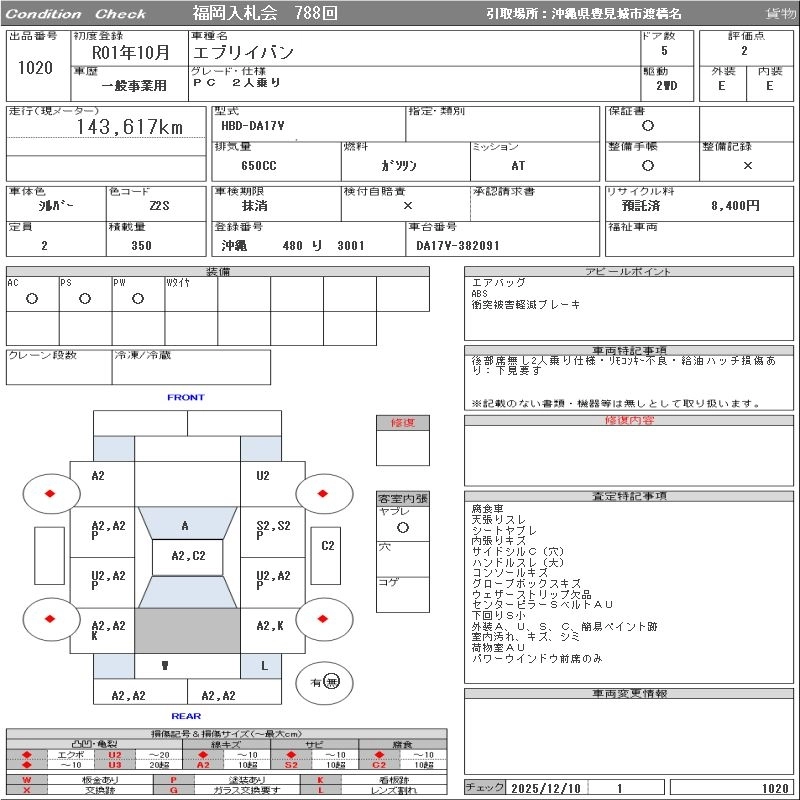Click the Condition Check title
The height and width of the screenshot is (800, 800).
[76, 14]
